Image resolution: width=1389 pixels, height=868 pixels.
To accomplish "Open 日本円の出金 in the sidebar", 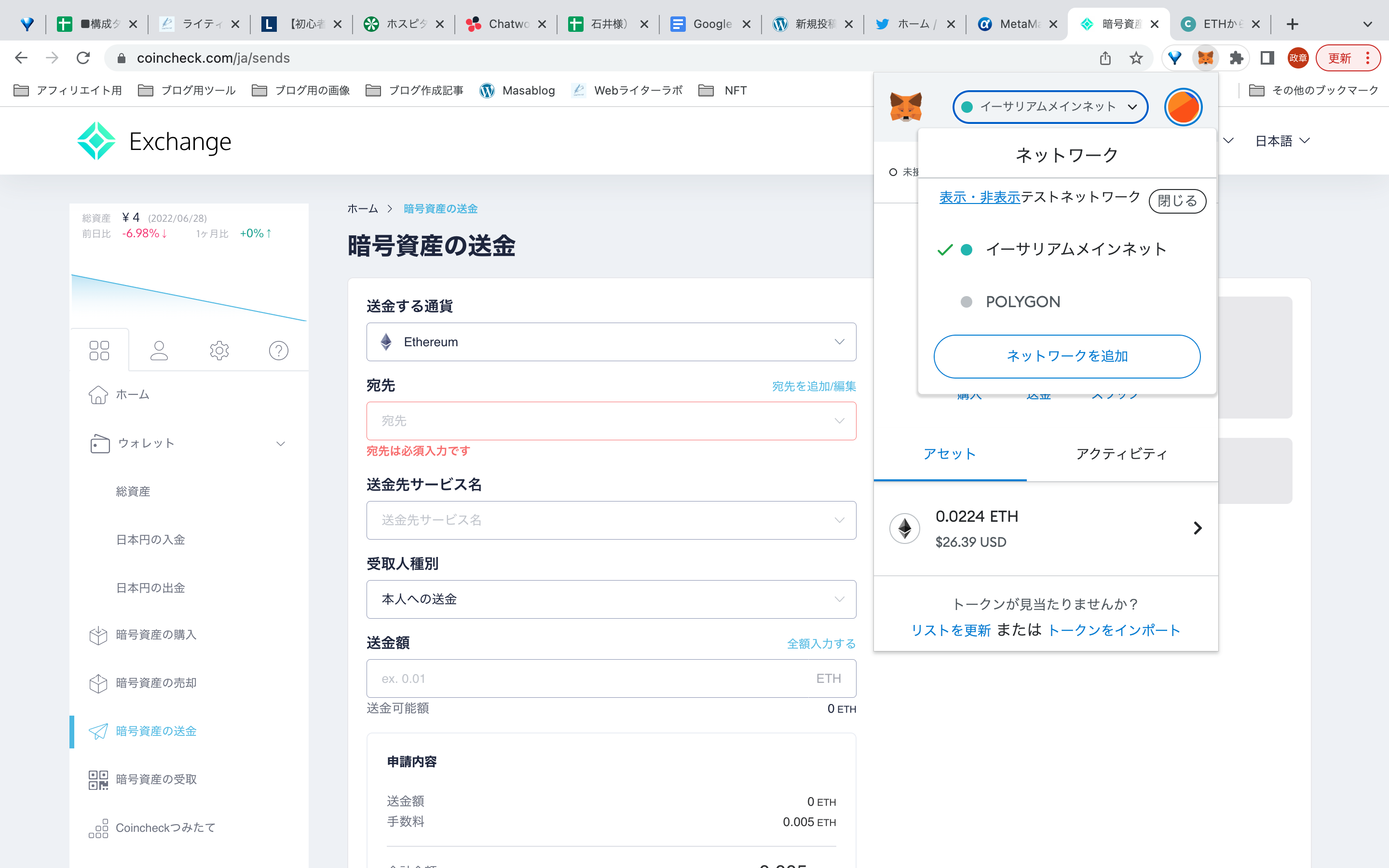I will pyautogui.click(x=150, y=588).
